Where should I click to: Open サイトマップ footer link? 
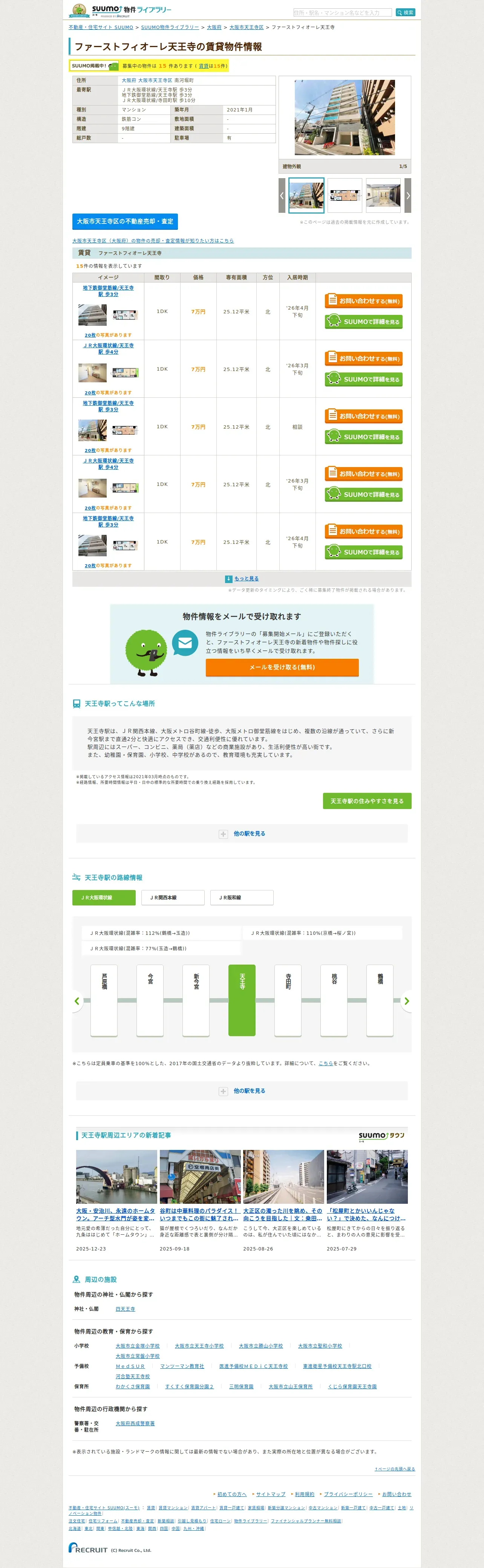(x=270, y=1494)
